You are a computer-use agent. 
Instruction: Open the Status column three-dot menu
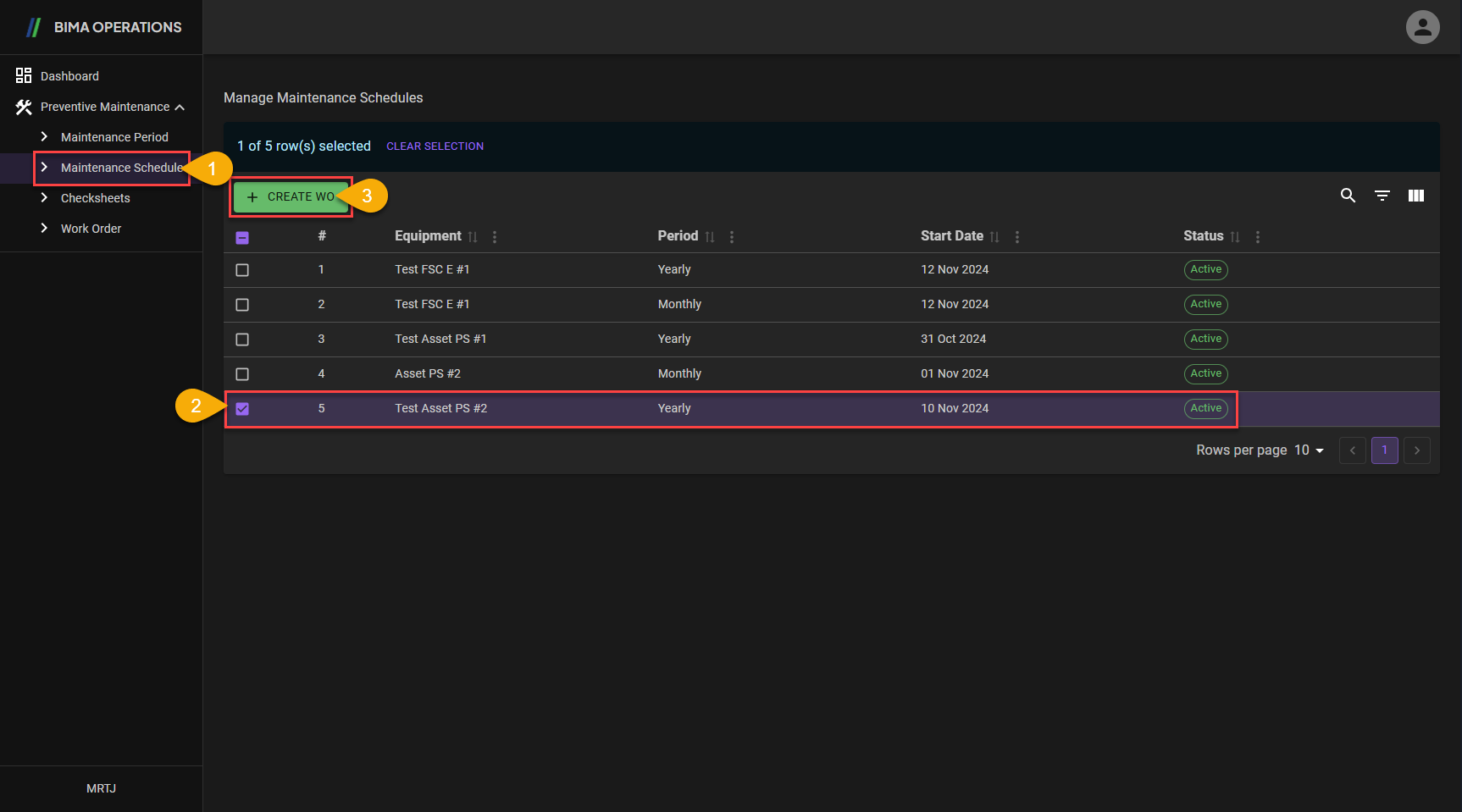(x=1257, y=237)
